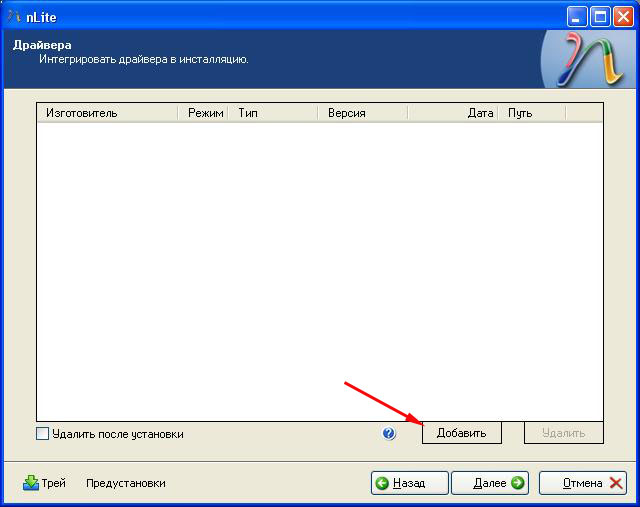
Task: Click the disabled Удалить button
Action: pyautogui.click(x=564, y=433)
